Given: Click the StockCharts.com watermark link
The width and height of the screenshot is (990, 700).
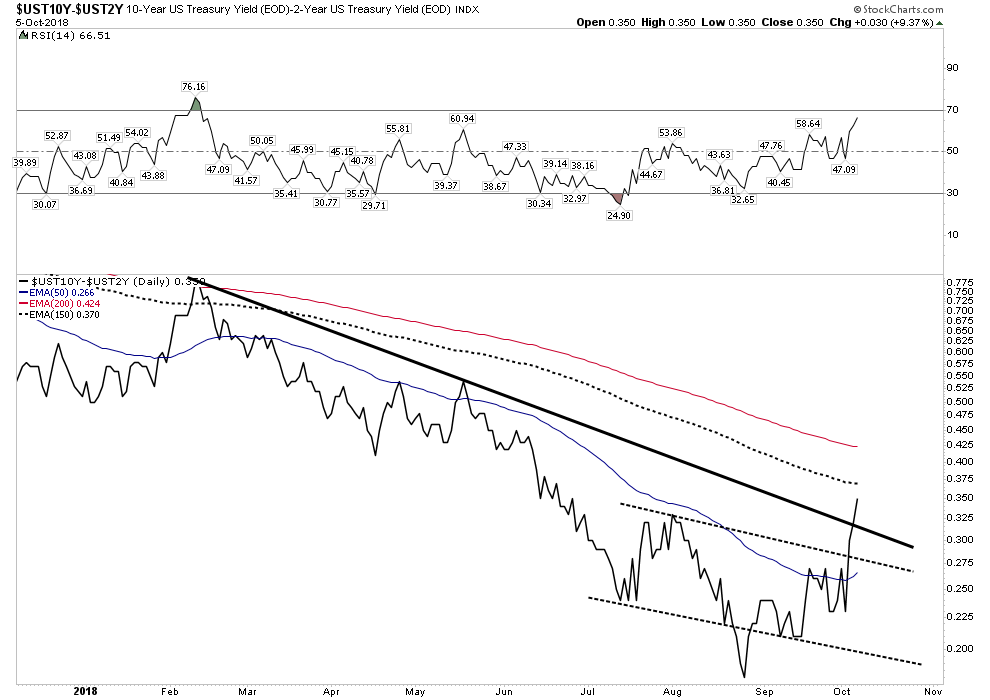Looking at the screenshot, I should pyautogui.click(x=903, y=9).
